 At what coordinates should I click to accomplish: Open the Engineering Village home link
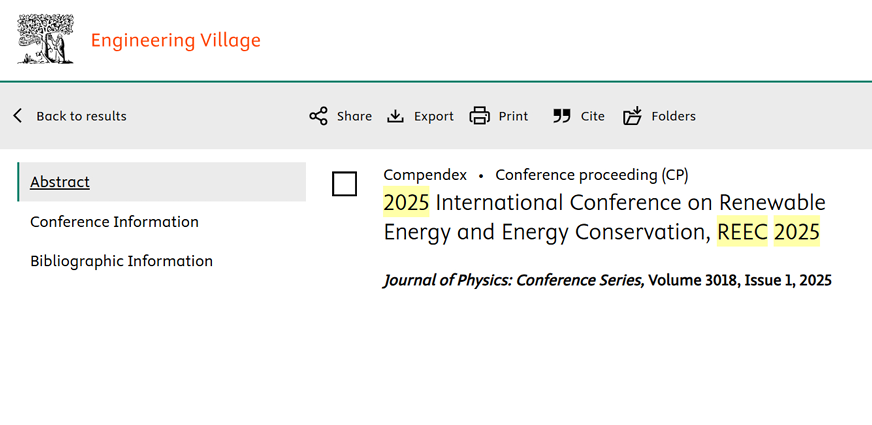click(x=175, y=41)
